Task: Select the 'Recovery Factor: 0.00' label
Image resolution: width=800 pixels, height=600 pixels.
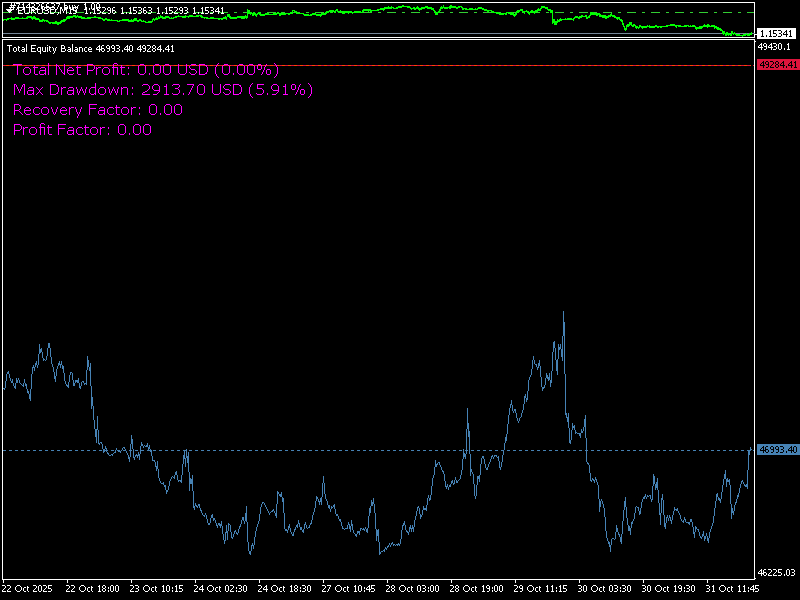Action: click(98, 110)
